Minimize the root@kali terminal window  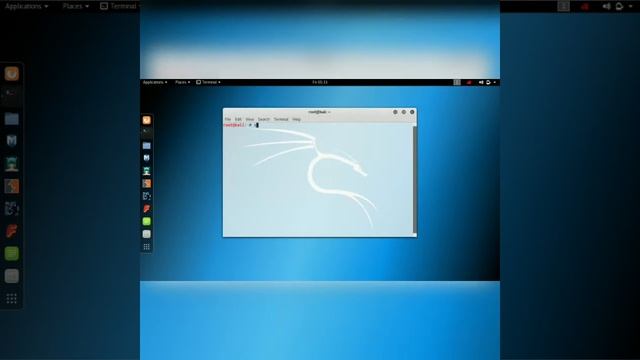tap(395, 112)
